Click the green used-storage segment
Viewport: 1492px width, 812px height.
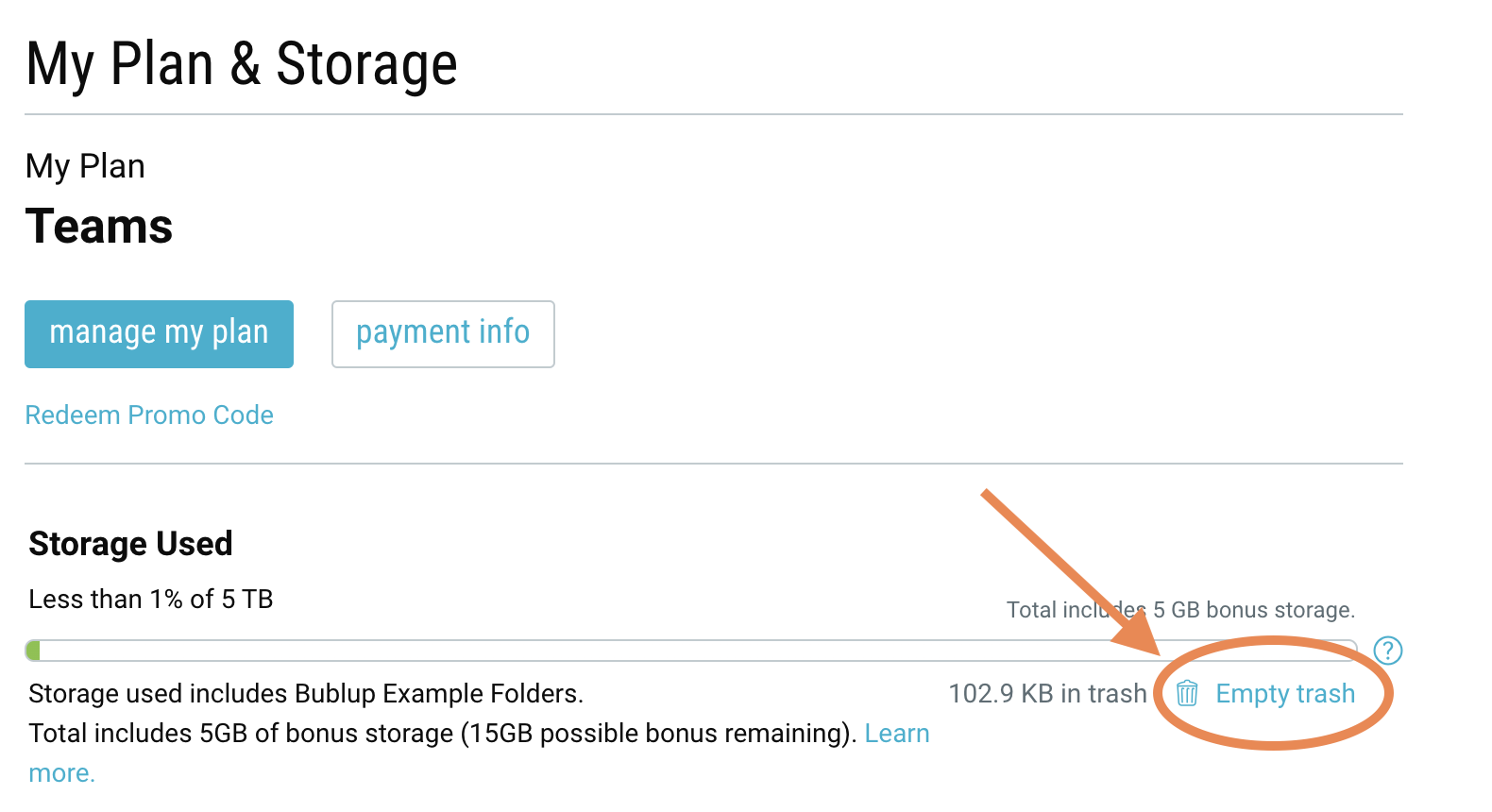click(x=33, y=651)
